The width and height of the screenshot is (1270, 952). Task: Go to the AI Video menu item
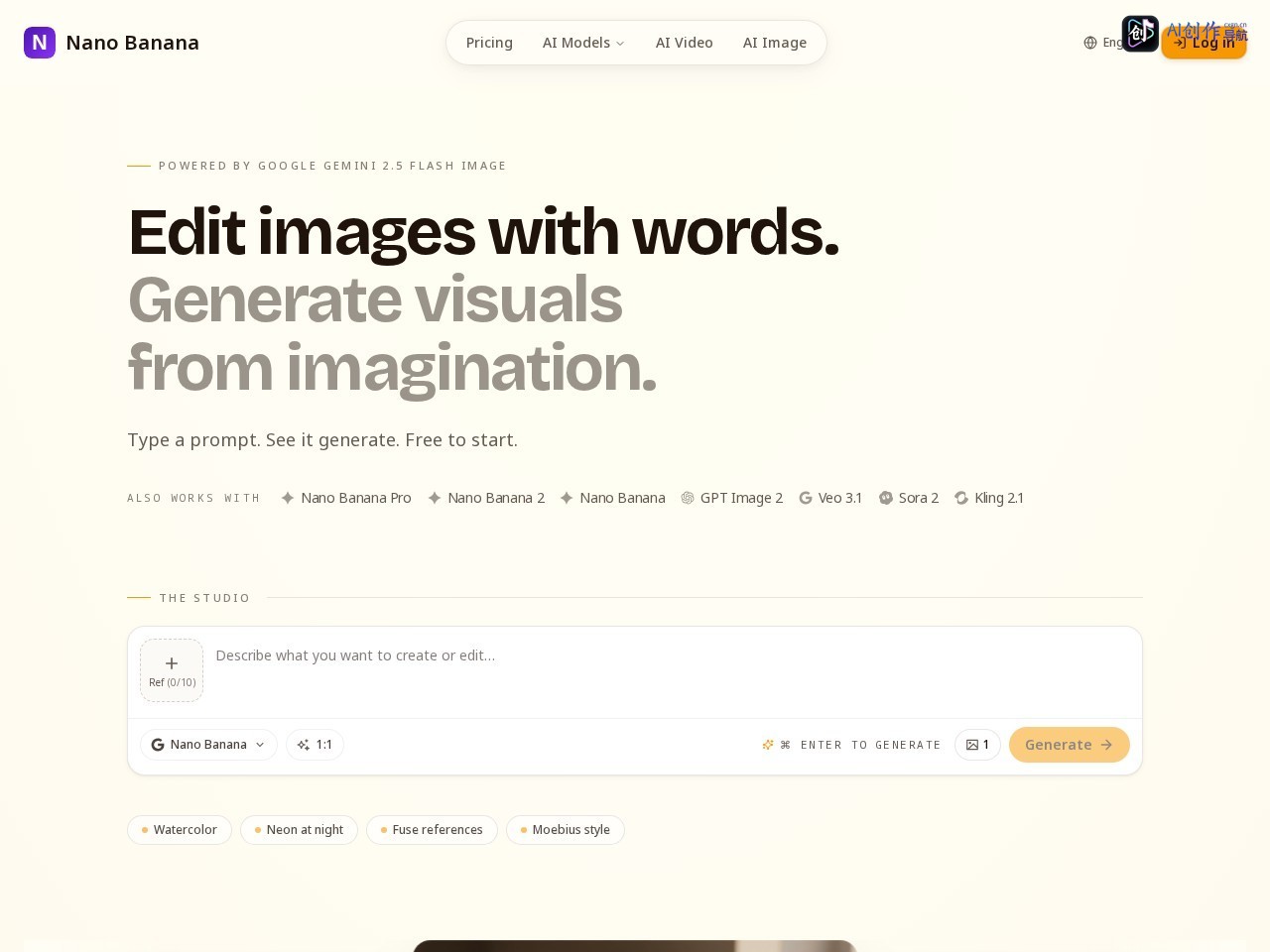(685, 43)
